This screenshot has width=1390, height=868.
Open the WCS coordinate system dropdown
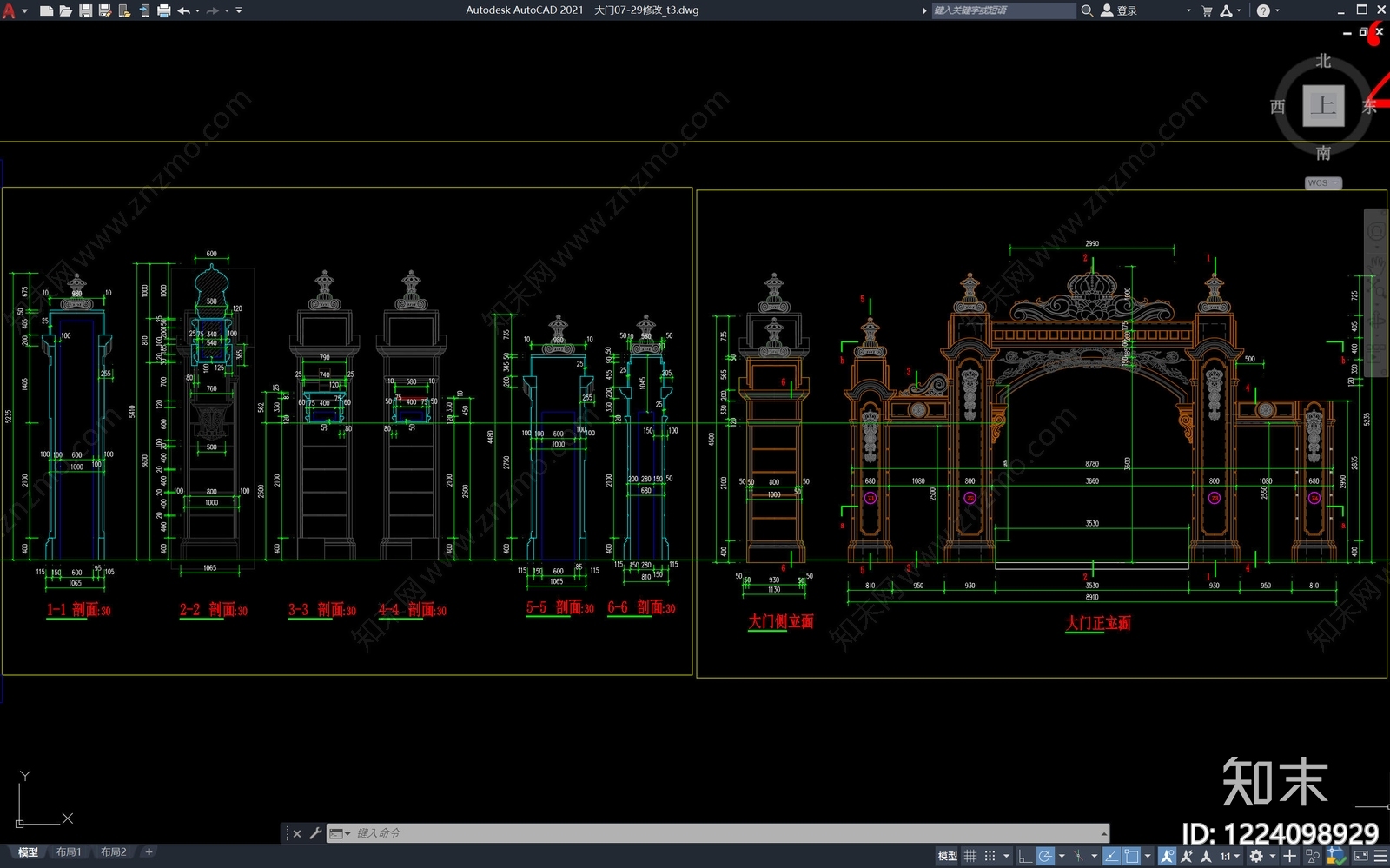tap(1323, 183)
